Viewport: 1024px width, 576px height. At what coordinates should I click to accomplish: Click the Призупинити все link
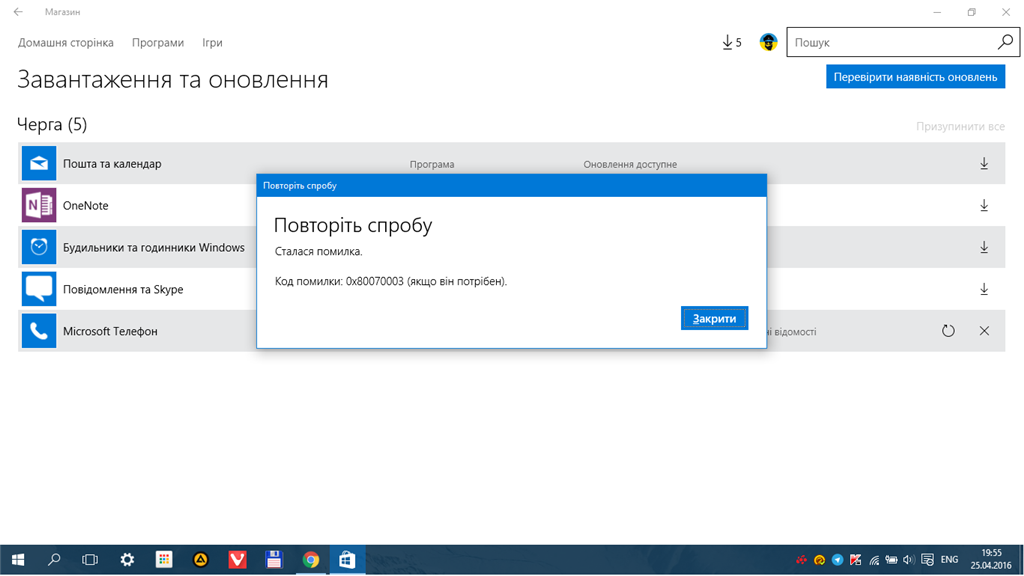(960, 127)
